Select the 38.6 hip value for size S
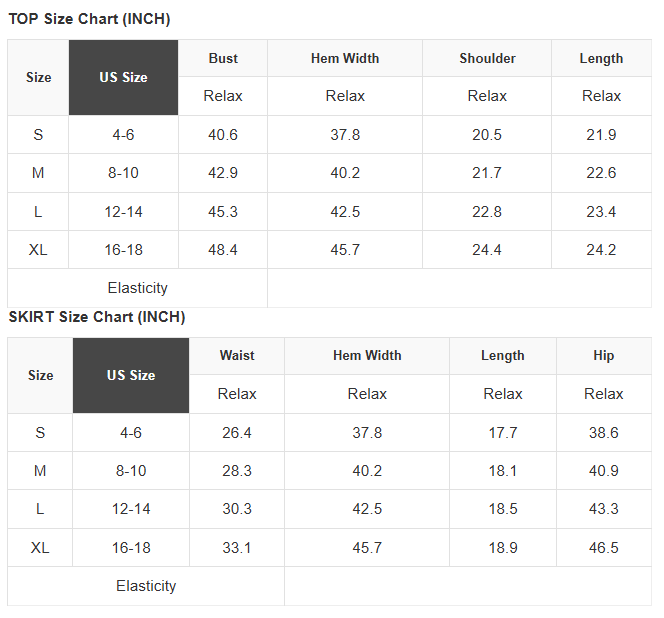 [603, 433]
